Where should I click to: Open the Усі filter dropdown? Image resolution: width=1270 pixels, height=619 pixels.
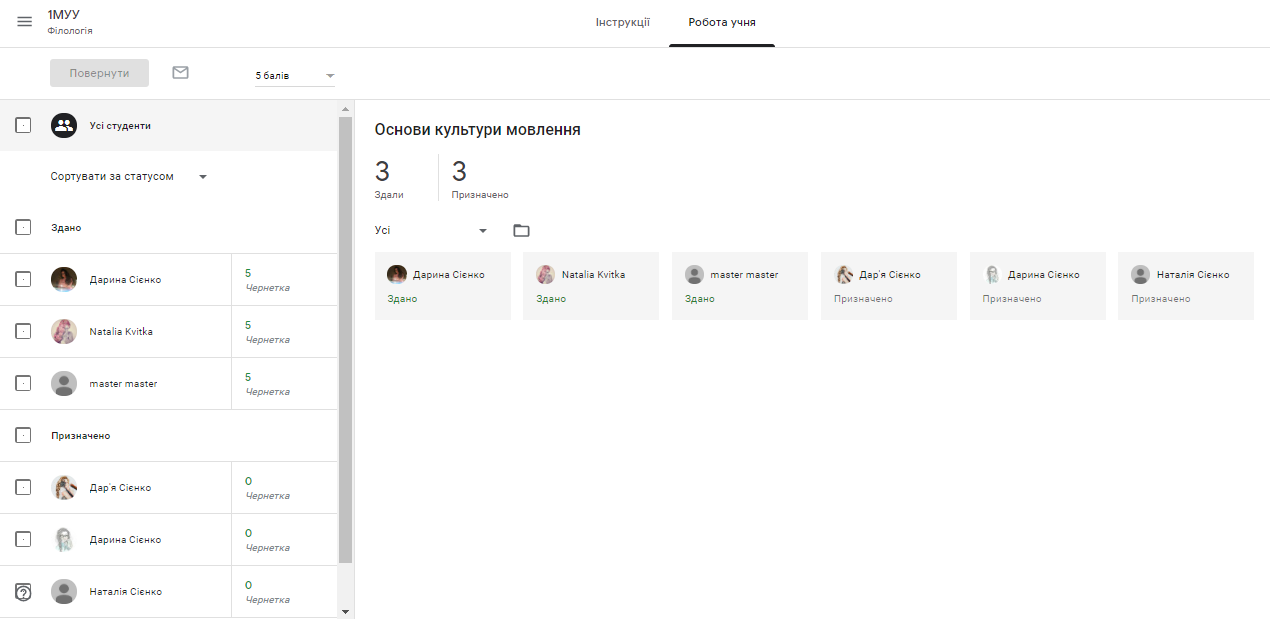[x=431, y=230]
